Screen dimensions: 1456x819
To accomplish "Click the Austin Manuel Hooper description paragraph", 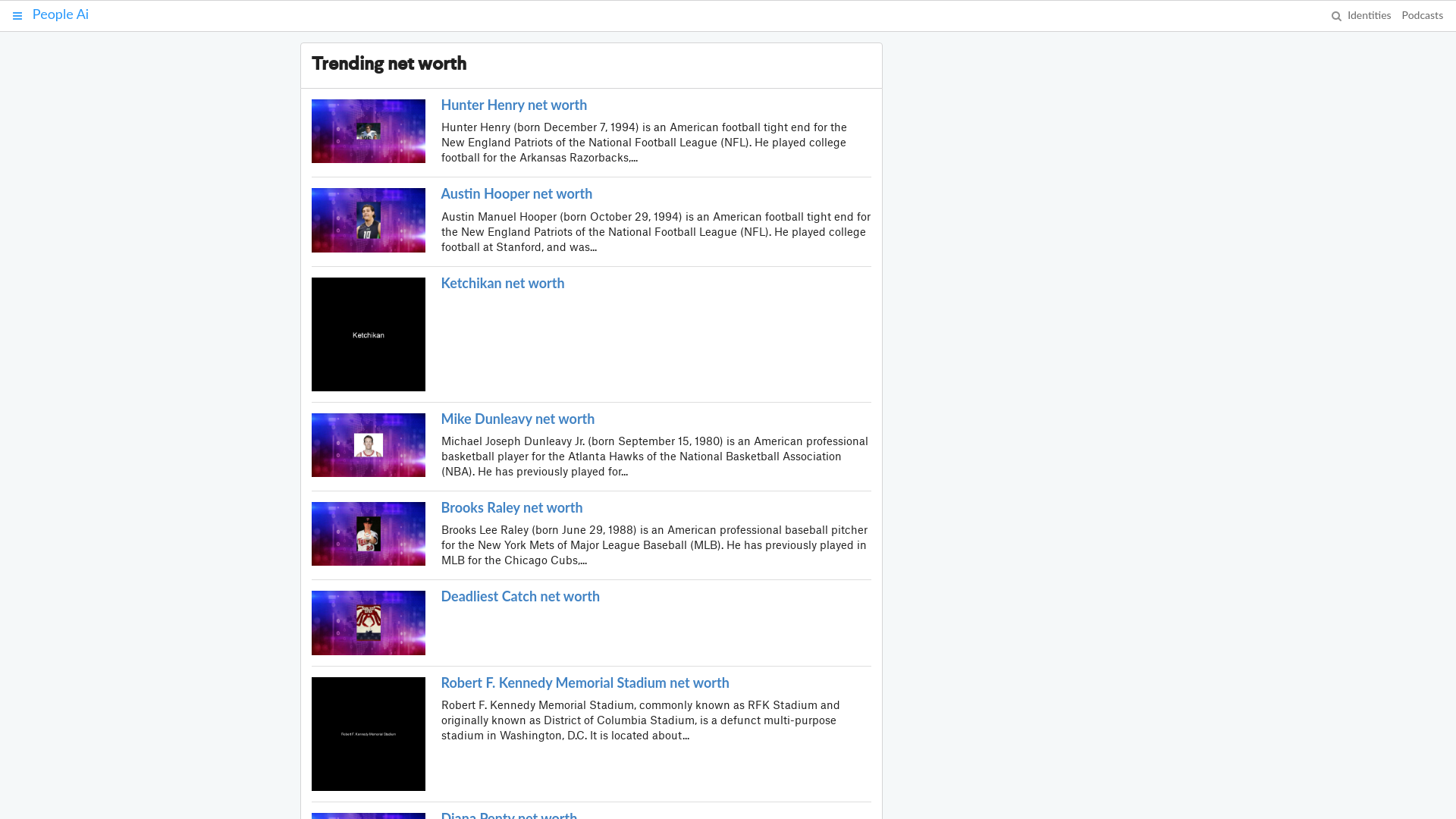I will click(x=656, y=232).
